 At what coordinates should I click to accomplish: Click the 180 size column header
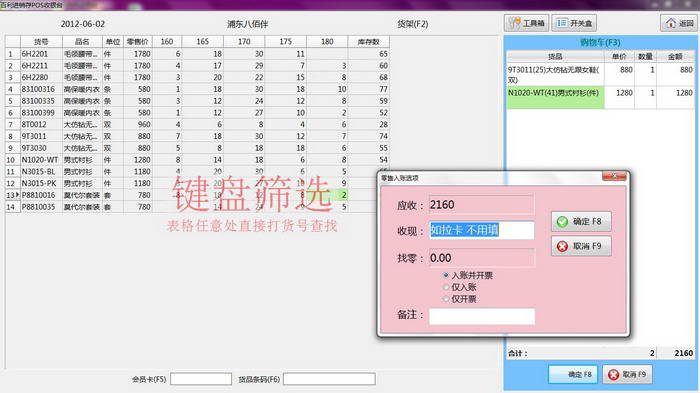327,42
